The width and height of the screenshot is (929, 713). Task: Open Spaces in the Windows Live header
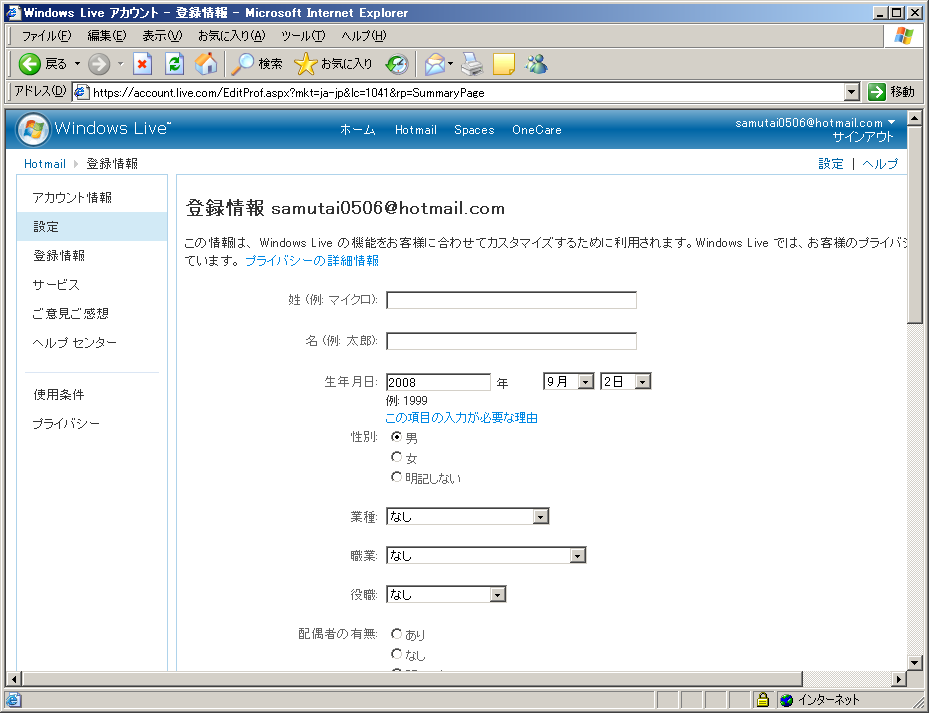click(474, 130)
